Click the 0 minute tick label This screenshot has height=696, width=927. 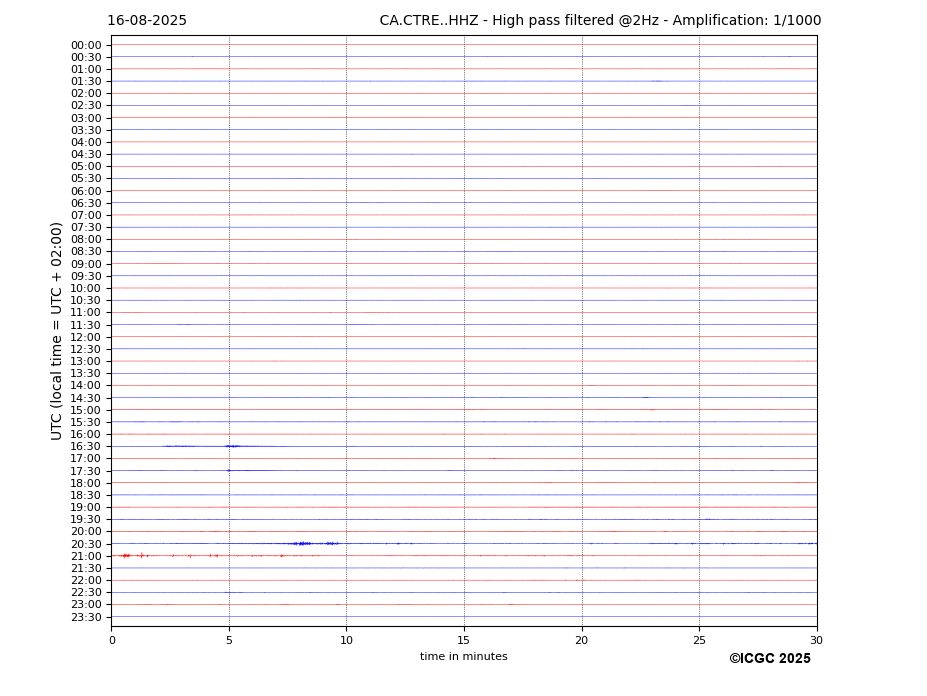112,640
